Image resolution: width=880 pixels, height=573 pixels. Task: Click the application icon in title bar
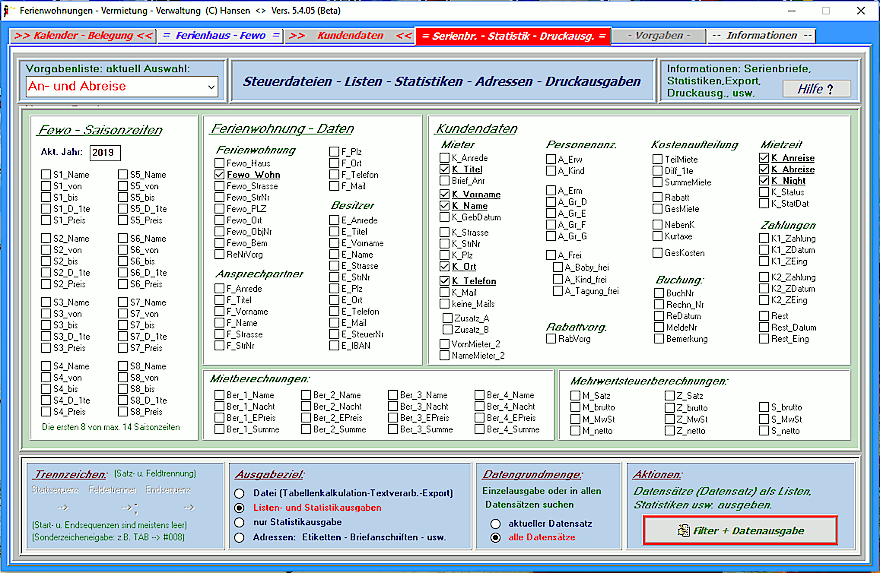[10, 9]
